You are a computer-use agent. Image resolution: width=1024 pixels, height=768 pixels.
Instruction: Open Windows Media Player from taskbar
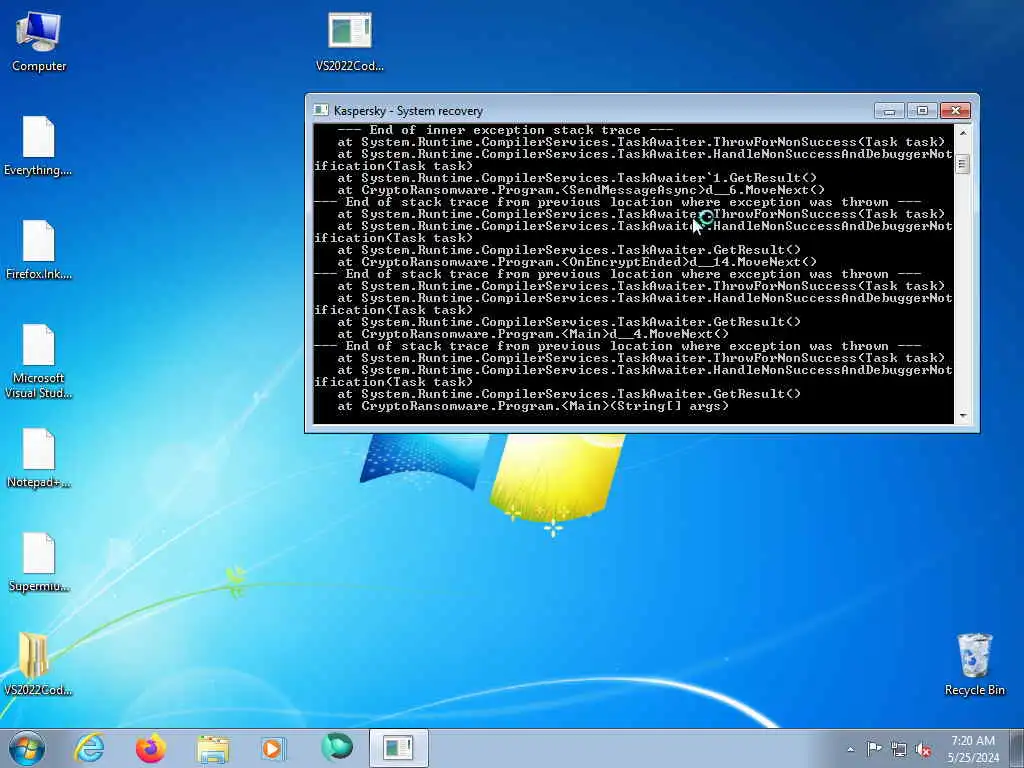[274, 748]
